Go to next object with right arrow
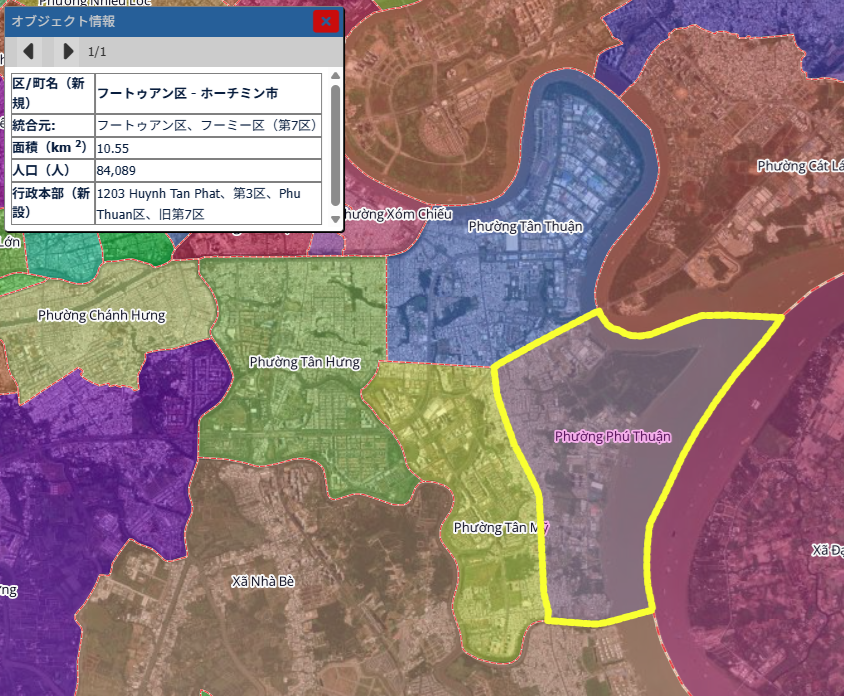Screen dimensions: 844x696 [x=67, y=51]
